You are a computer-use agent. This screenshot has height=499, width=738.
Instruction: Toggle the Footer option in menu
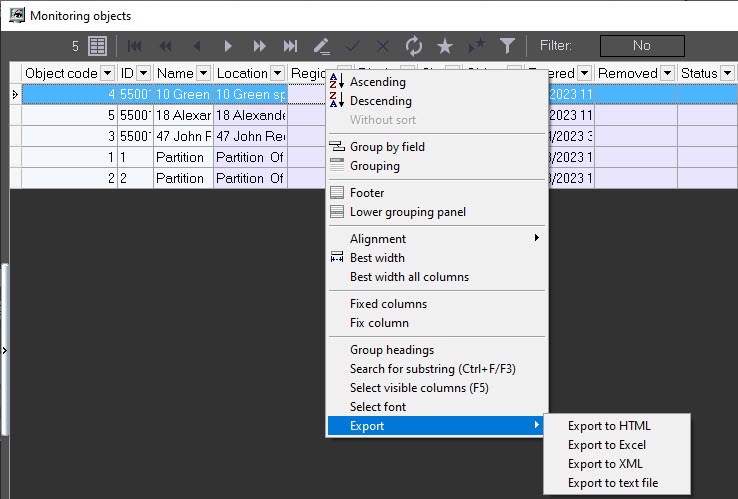click(x=367, y=193)
